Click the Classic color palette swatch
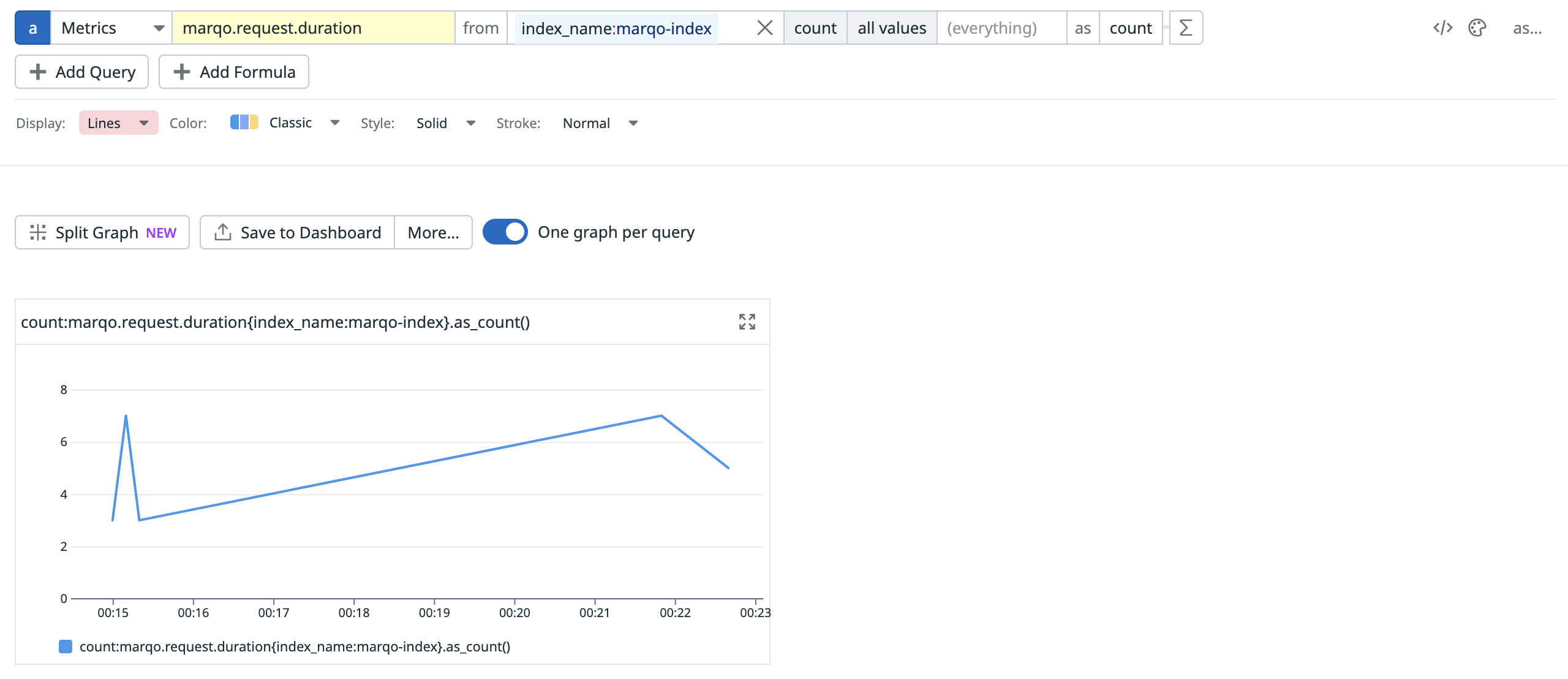The image size is (1568, 679). click(244, 123)
